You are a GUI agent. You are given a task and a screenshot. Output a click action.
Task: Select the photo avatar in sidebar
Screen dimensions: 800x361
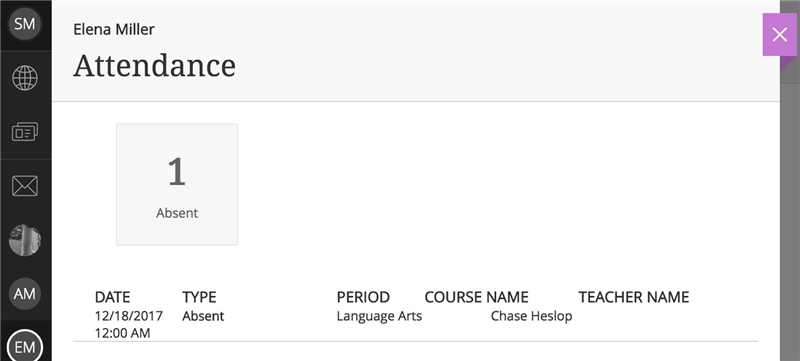pyautogui.click(x=24, y=240)
